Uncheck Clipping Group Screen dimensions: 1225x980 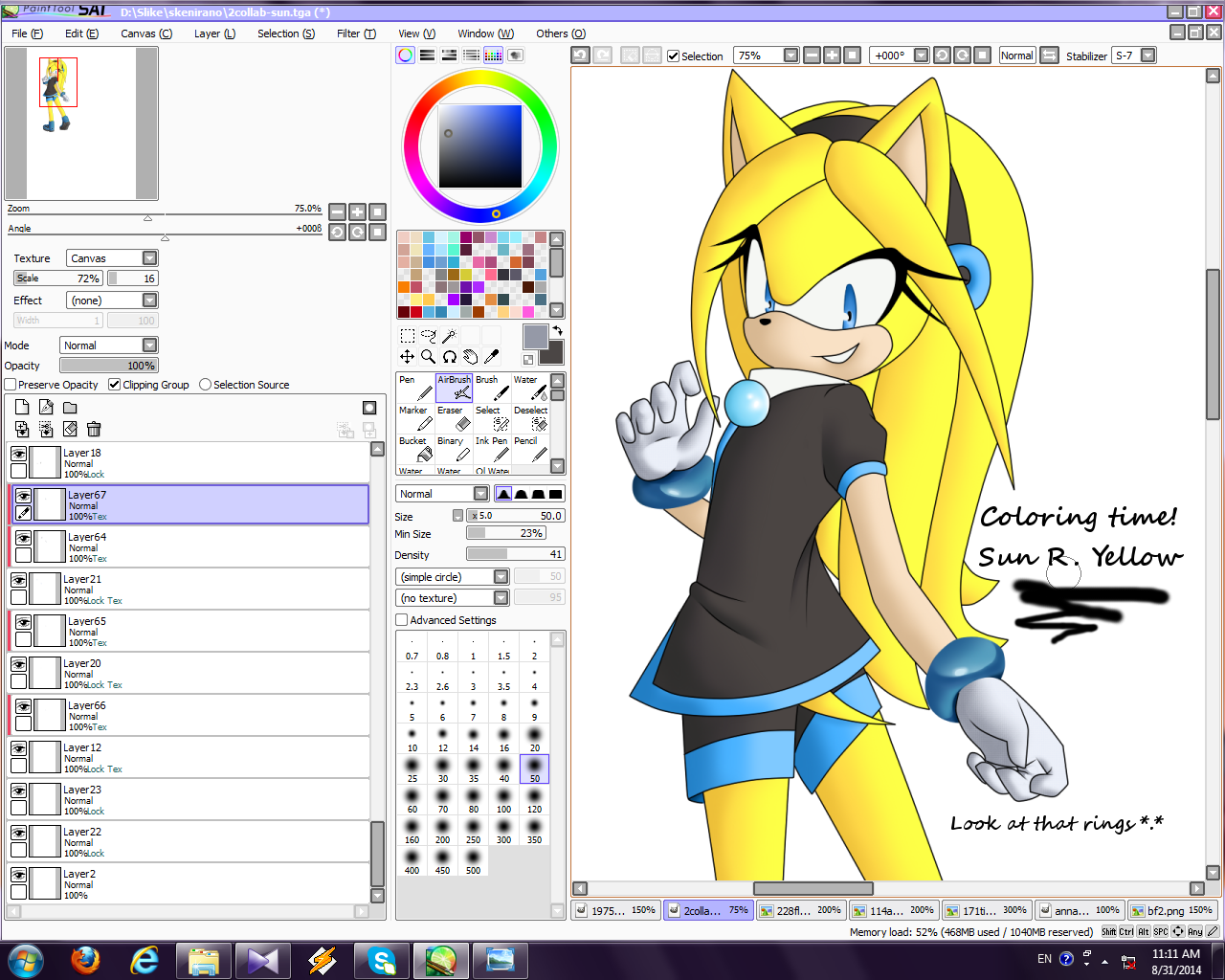pyautogui.click(x=115, y=385)
